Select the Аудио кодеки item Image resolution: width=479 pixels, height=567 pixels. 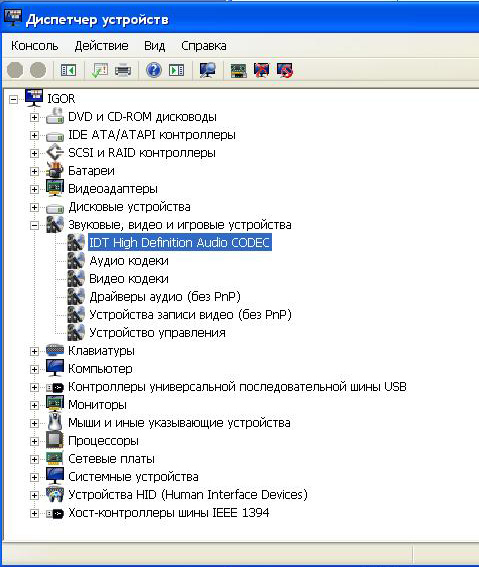coord(129,261)
